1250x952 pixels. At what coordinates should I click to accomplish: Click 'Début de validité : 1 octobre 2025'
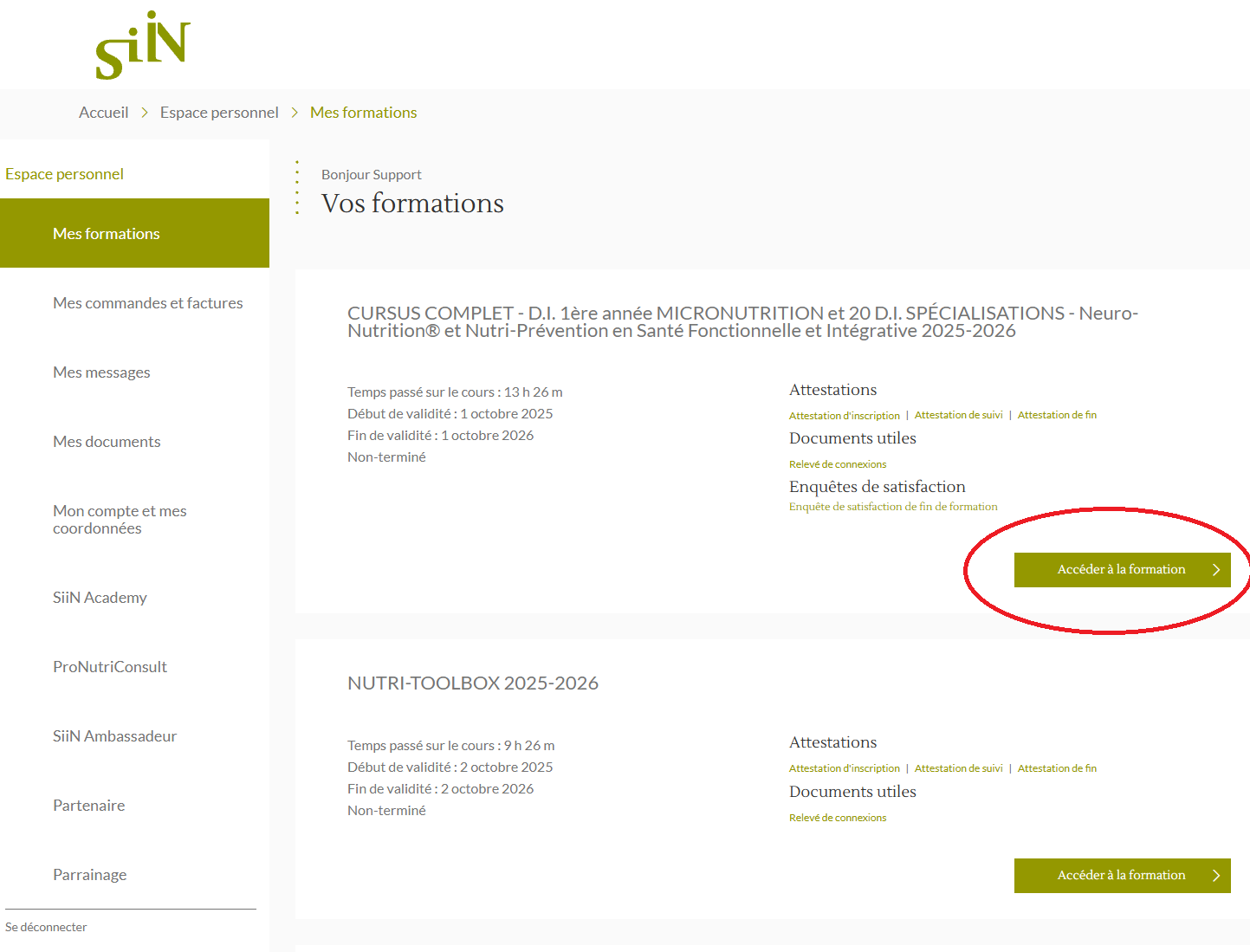pyautogui.click(x=450, y=414)
